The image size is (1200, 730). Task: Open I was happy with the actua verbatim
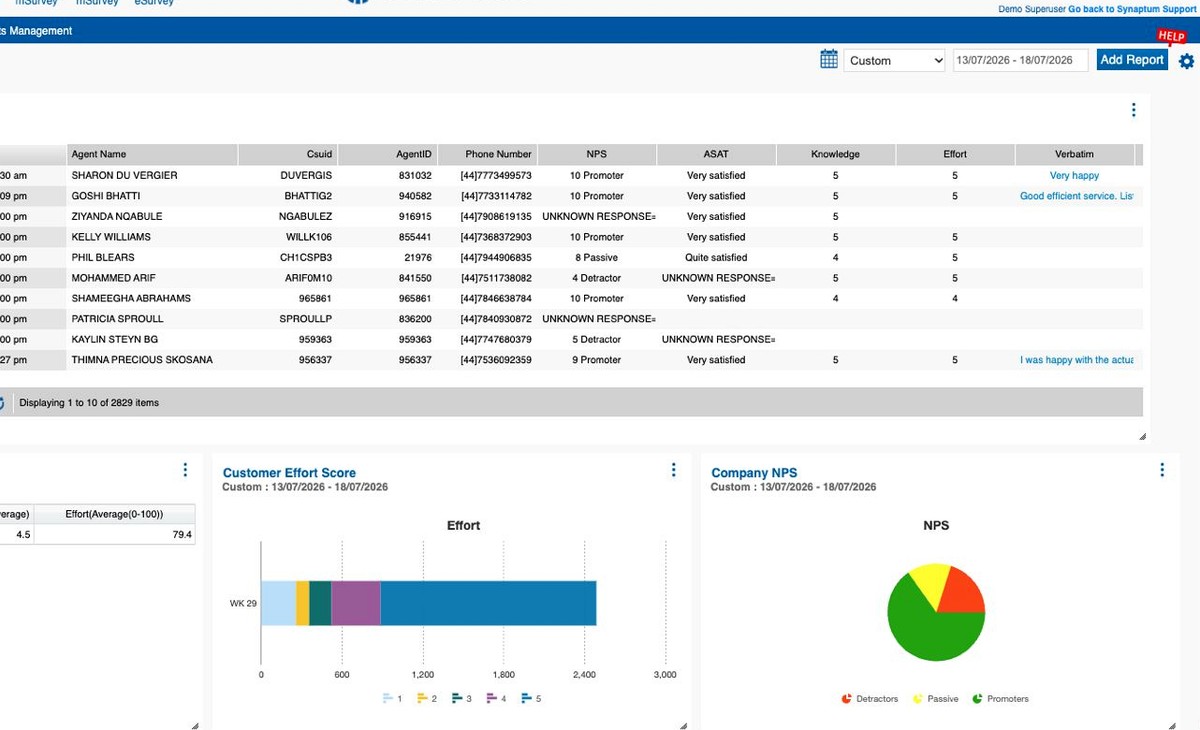click(1076, 360)
